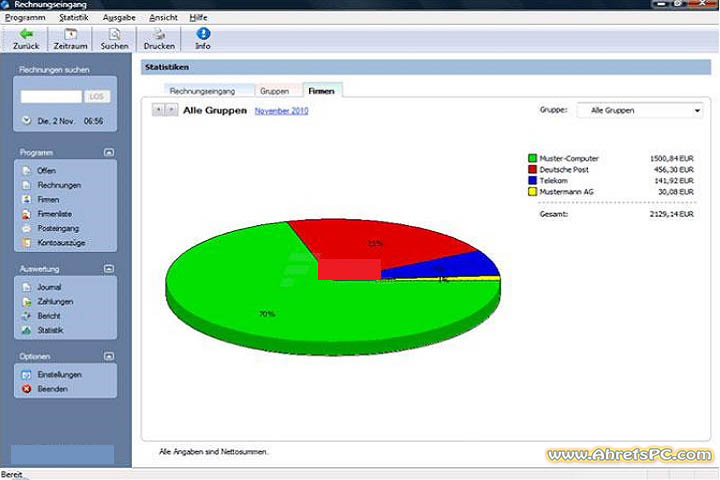Click the Bericht icon in Auswertung
This screenshot has width=720, height=480.
tap(27, 316)
